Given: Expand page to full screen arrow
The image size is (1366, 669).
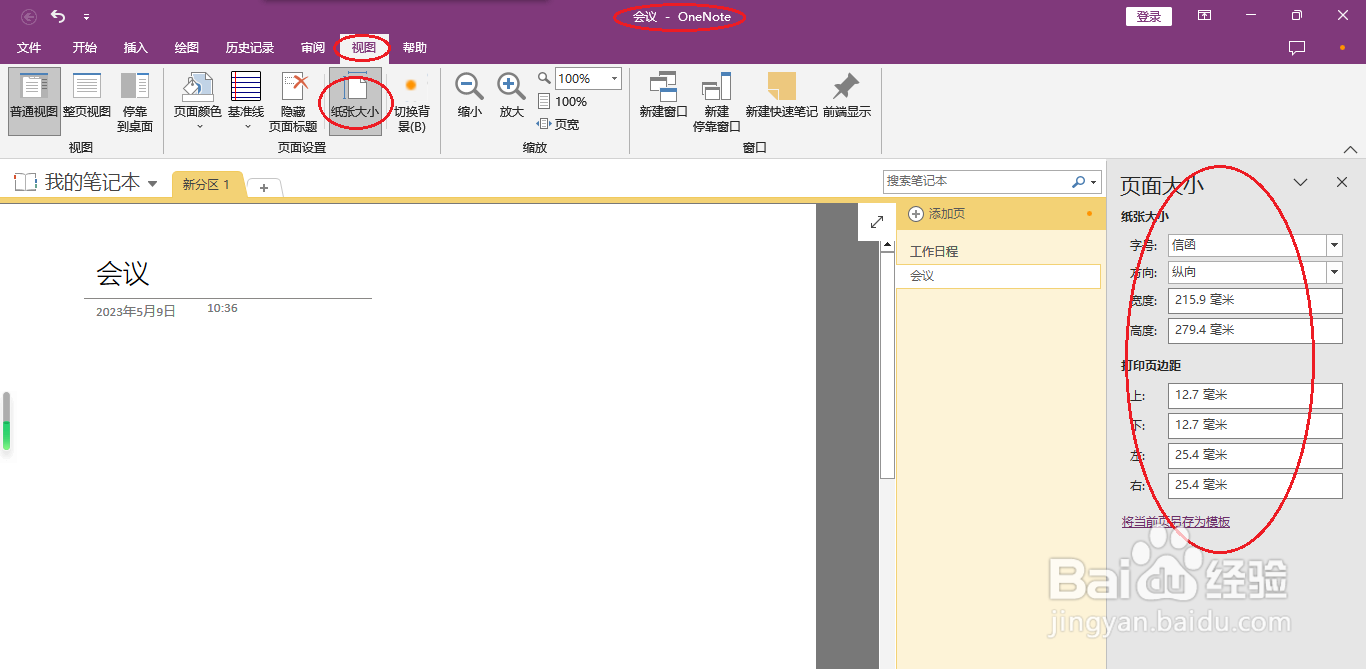Looking at the screenshot, I should coord(876,222).
